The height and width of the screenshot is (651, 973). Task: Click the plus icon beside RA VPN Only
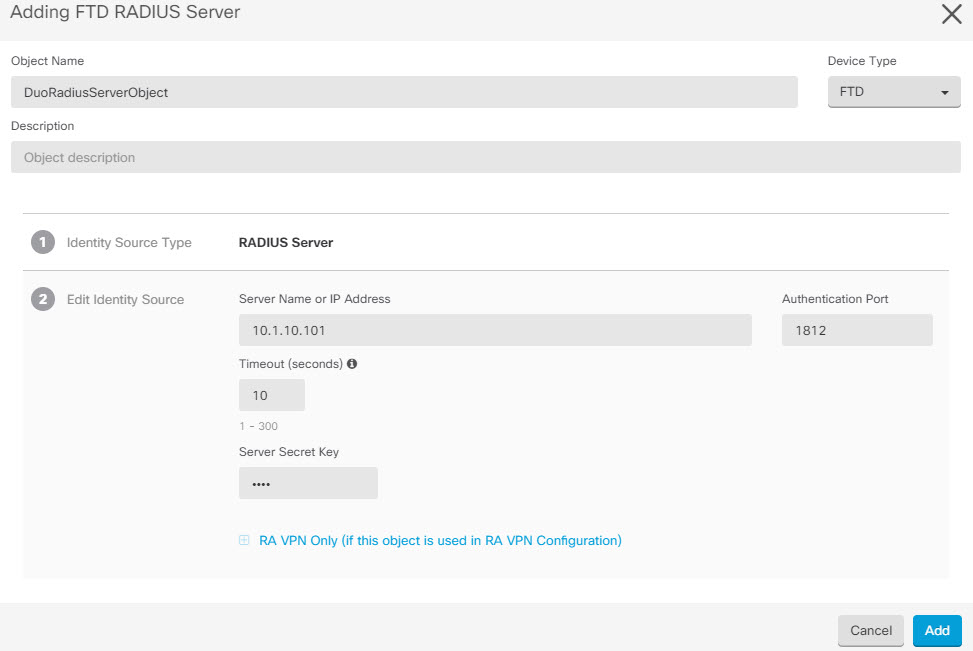point(244,541)
